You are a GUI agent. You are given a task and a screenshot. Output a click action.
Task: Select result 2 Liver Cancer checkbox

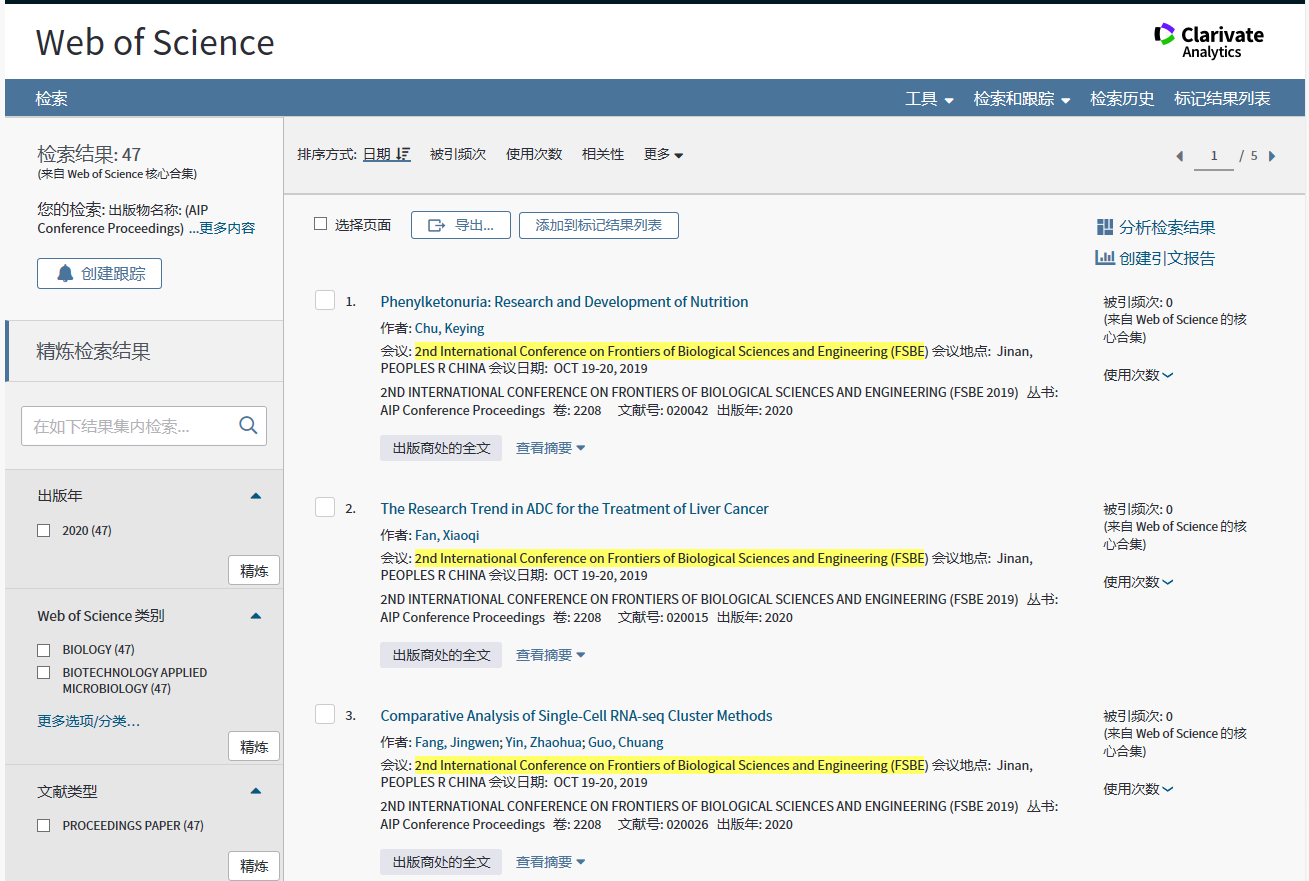pos(325,507)
